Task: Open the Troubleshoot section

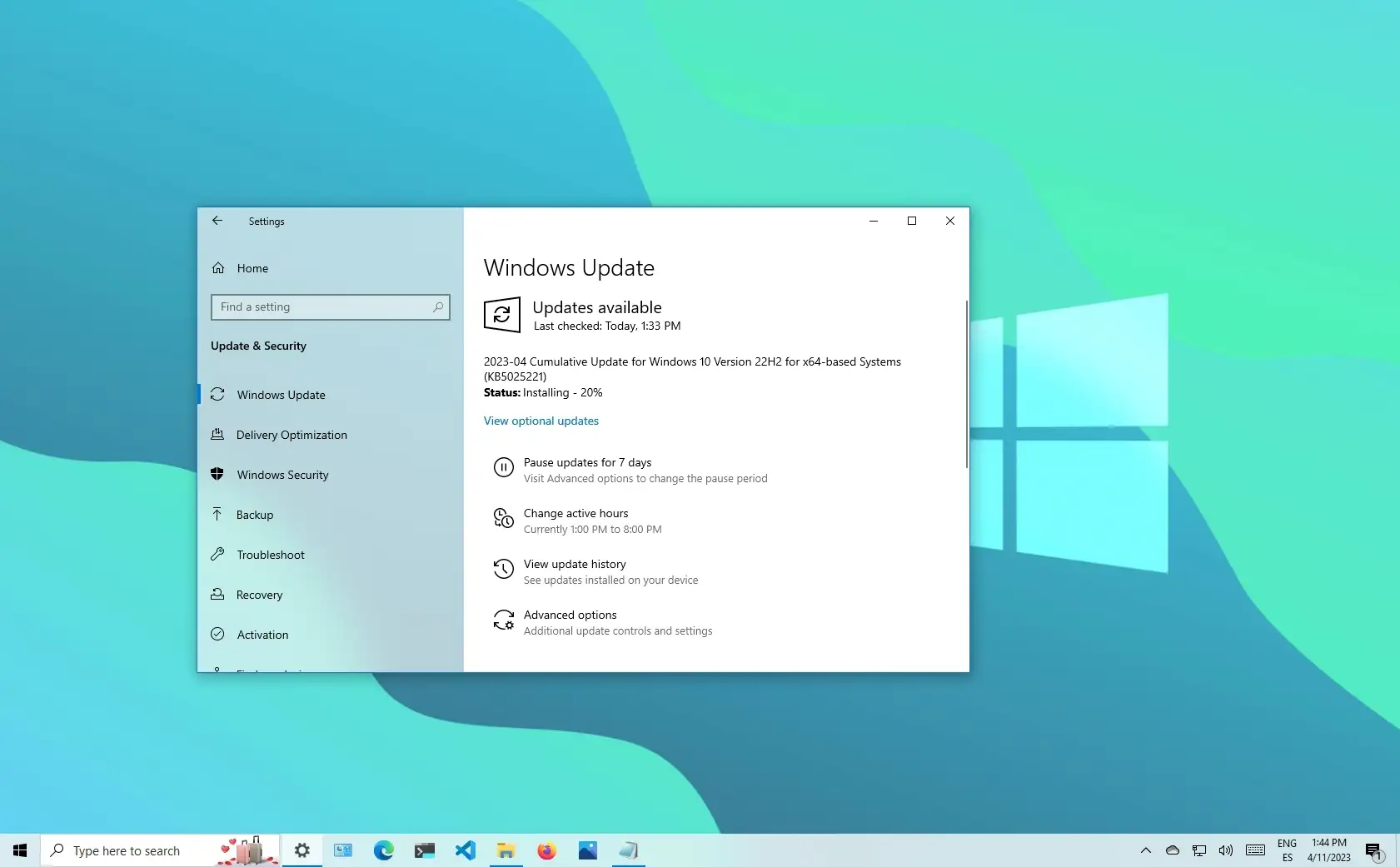Action: point(271,555)
